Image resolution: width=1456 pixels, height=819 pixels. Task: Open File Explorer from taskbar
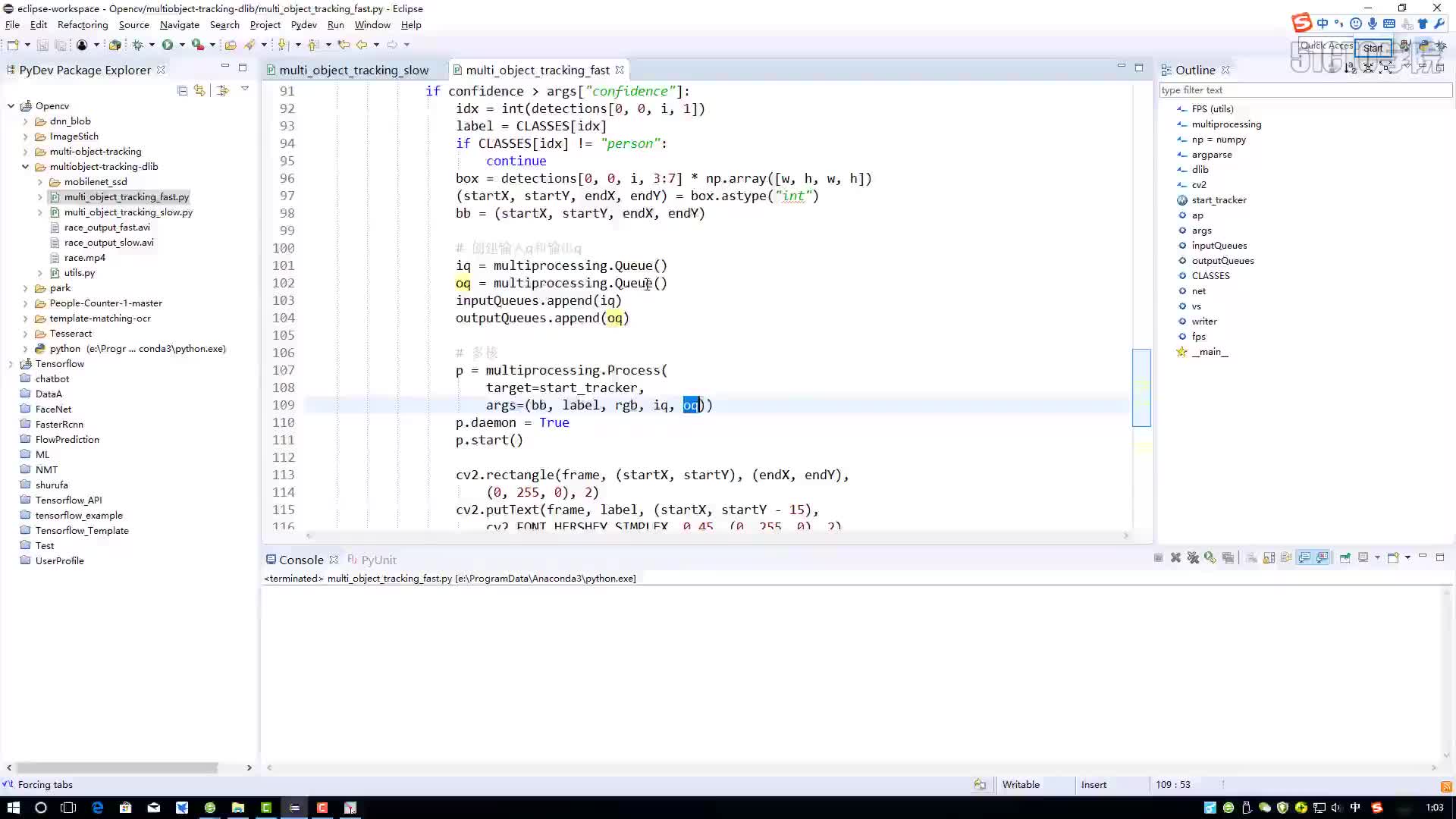[238, 808]
